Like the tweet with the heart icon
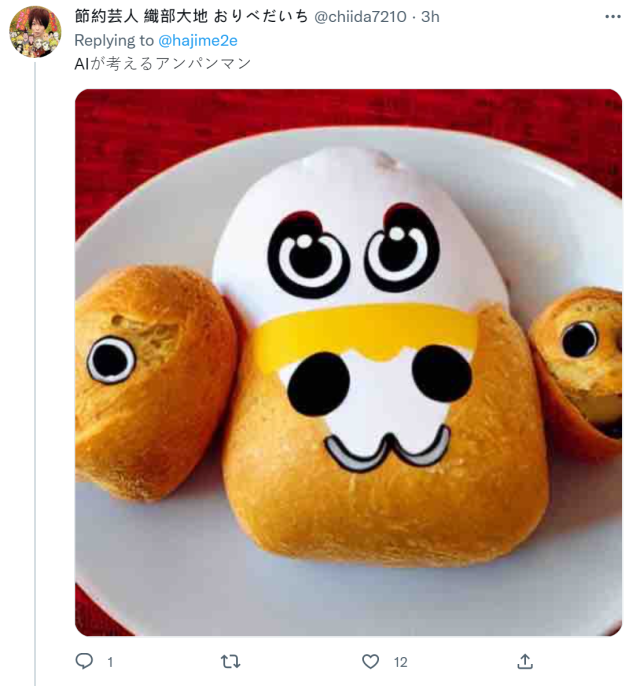Image resolution: width=640 pixels, height=686 pixels. pyautogui.click(x=371, y=661)
